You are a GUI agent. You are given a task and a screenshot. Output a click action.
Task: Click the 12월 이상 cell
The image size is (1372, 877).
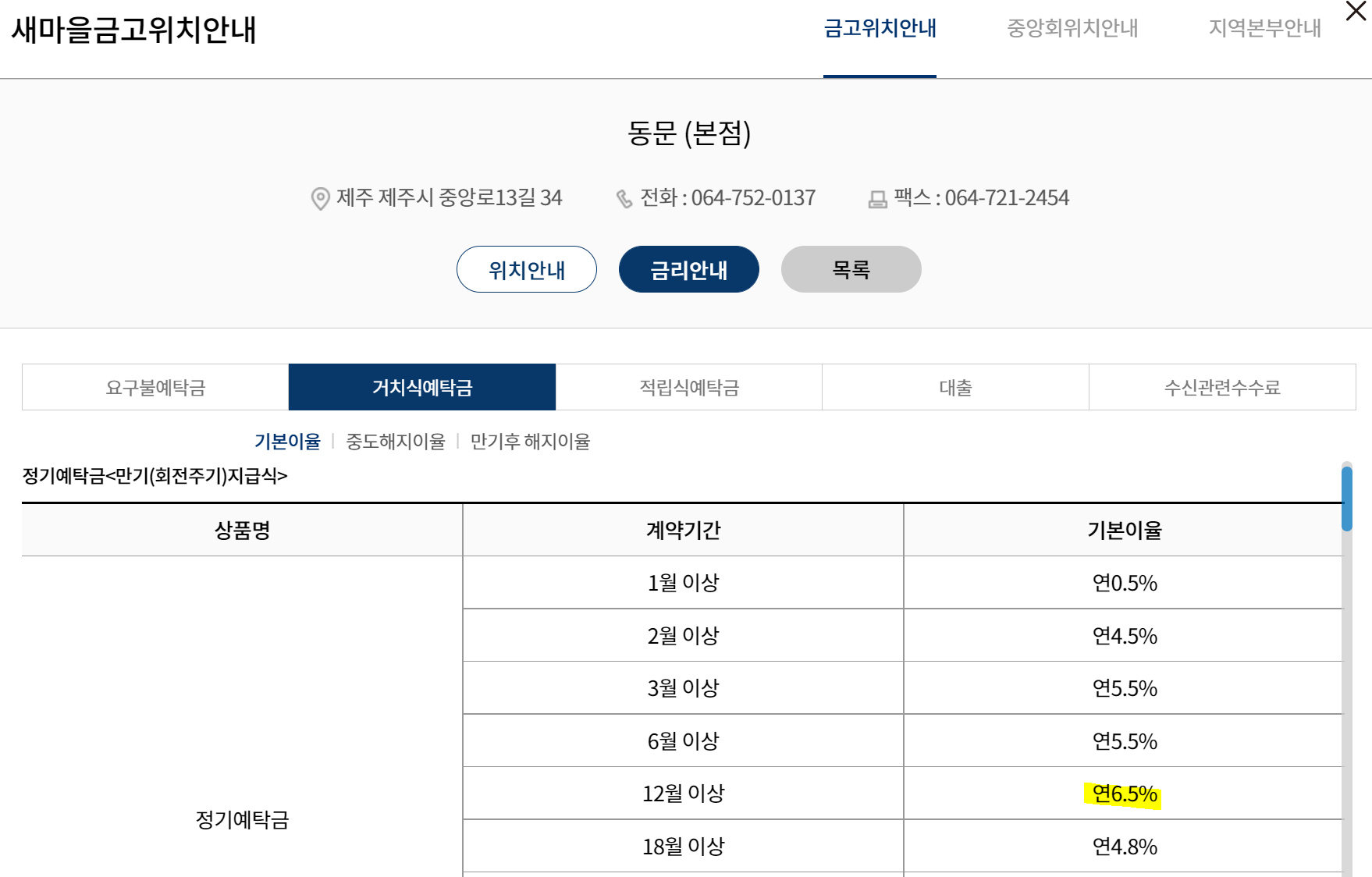tap(683, 794)
